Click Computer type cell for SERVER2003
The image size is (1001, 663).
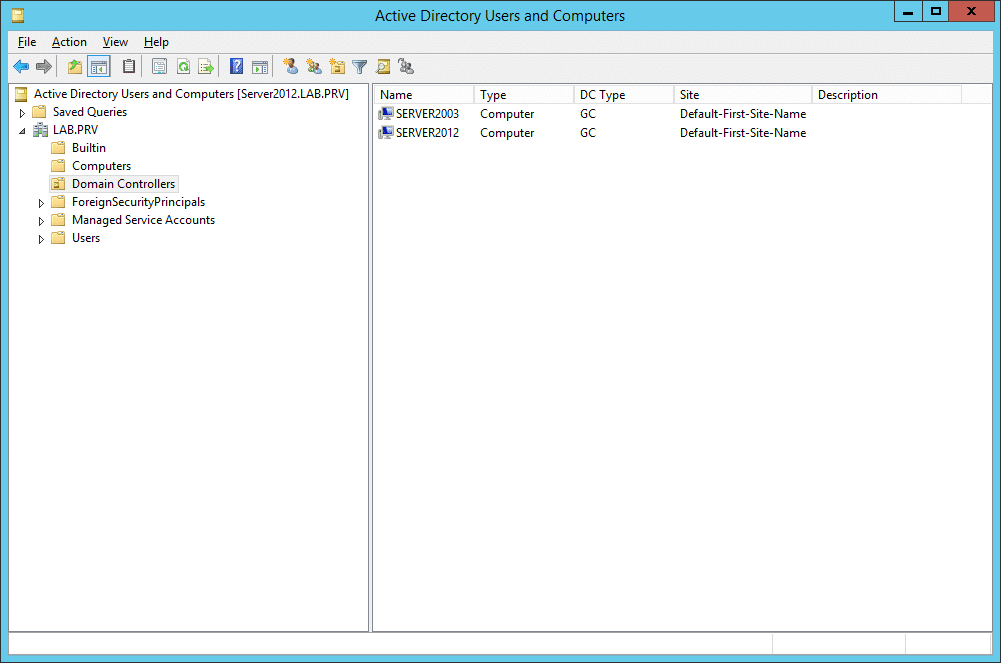coord(507,114)
